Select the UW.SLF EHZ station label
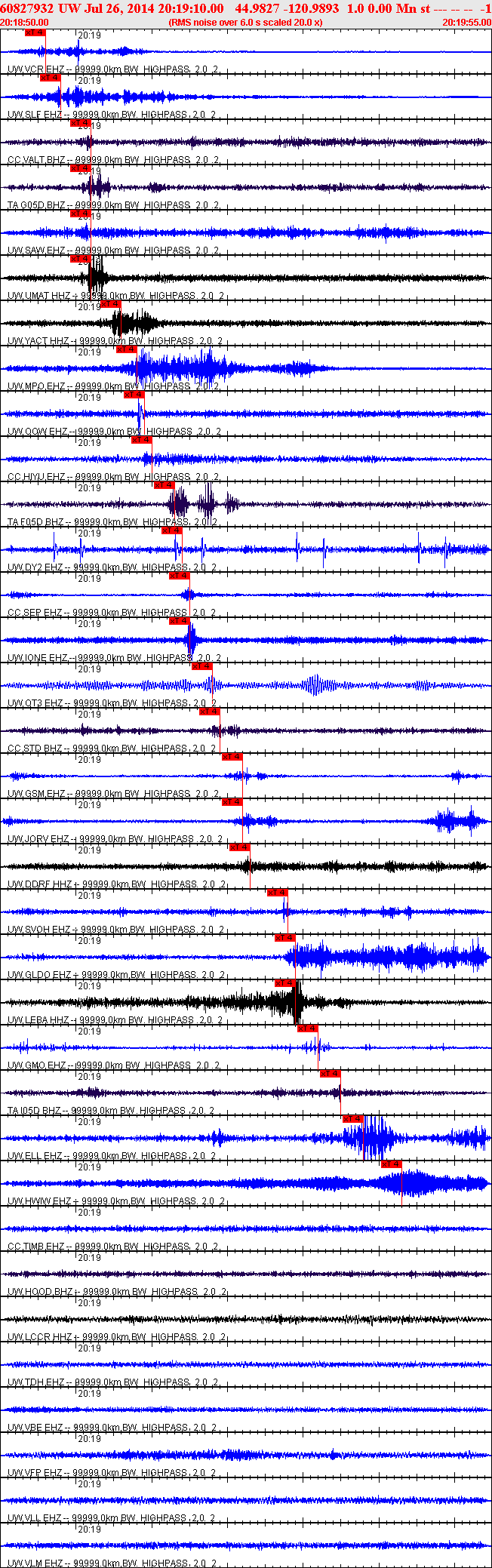The image size is (492, 1568). 35,115
